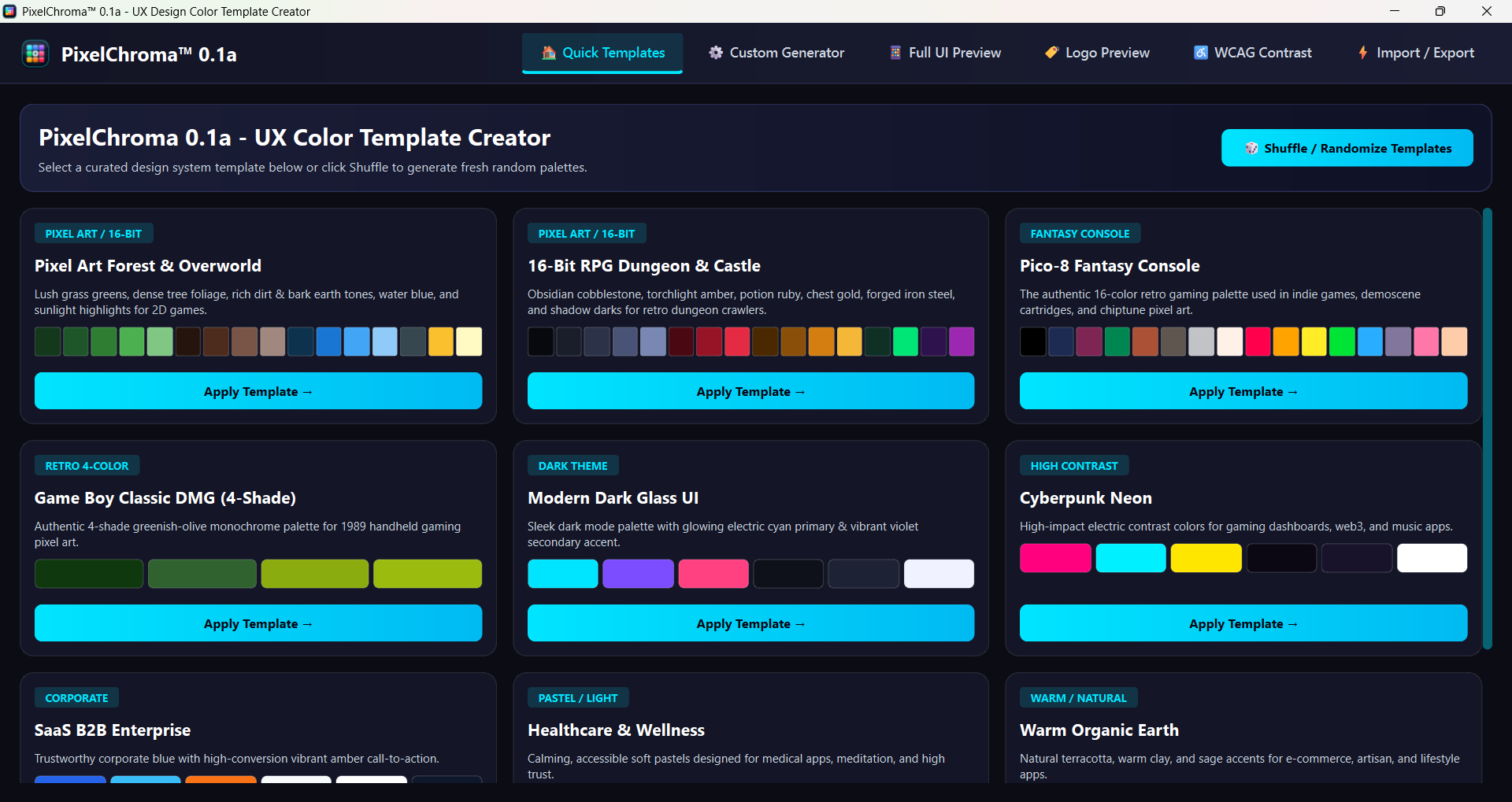Click the paint brush icon for Logo Preview
This screenshot has width=1512, height=802.
[1051, 53]
